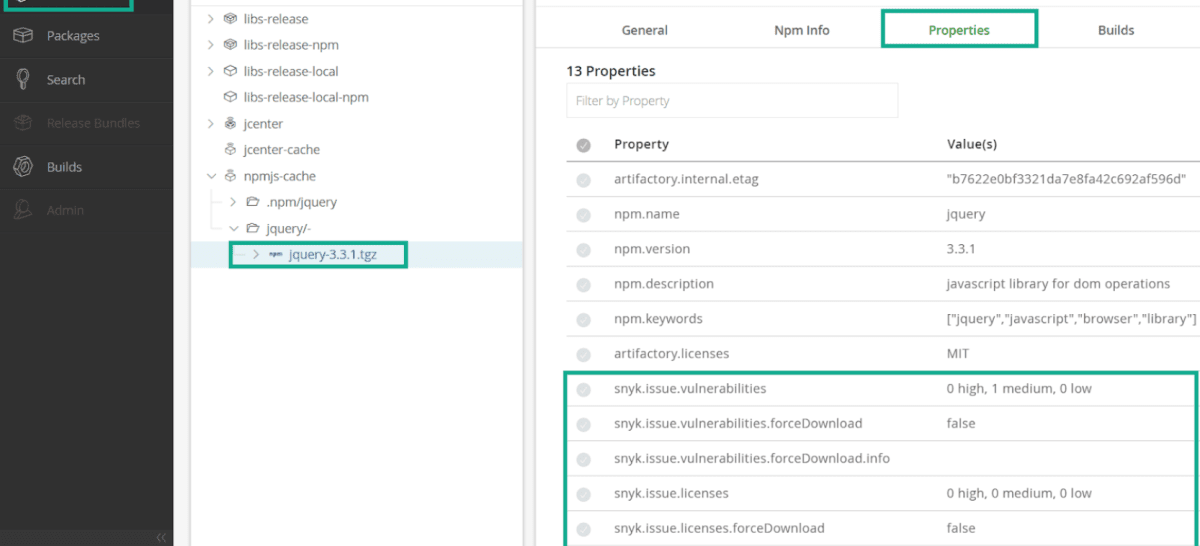This screenshot has width=1200, height=546.
Task: Select artifactory.licenses property checkbox
Action: [x=584, y=354]
